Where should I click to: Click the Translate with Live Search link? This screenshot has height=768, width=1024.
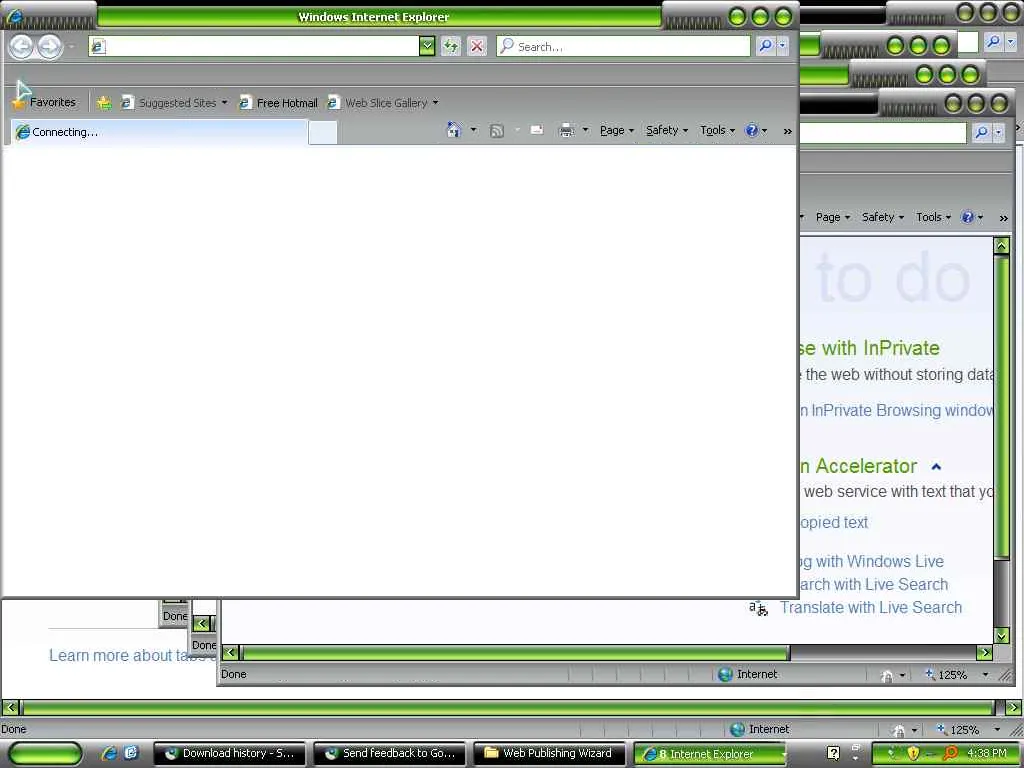pyautogui.click(x=871, y=607)
